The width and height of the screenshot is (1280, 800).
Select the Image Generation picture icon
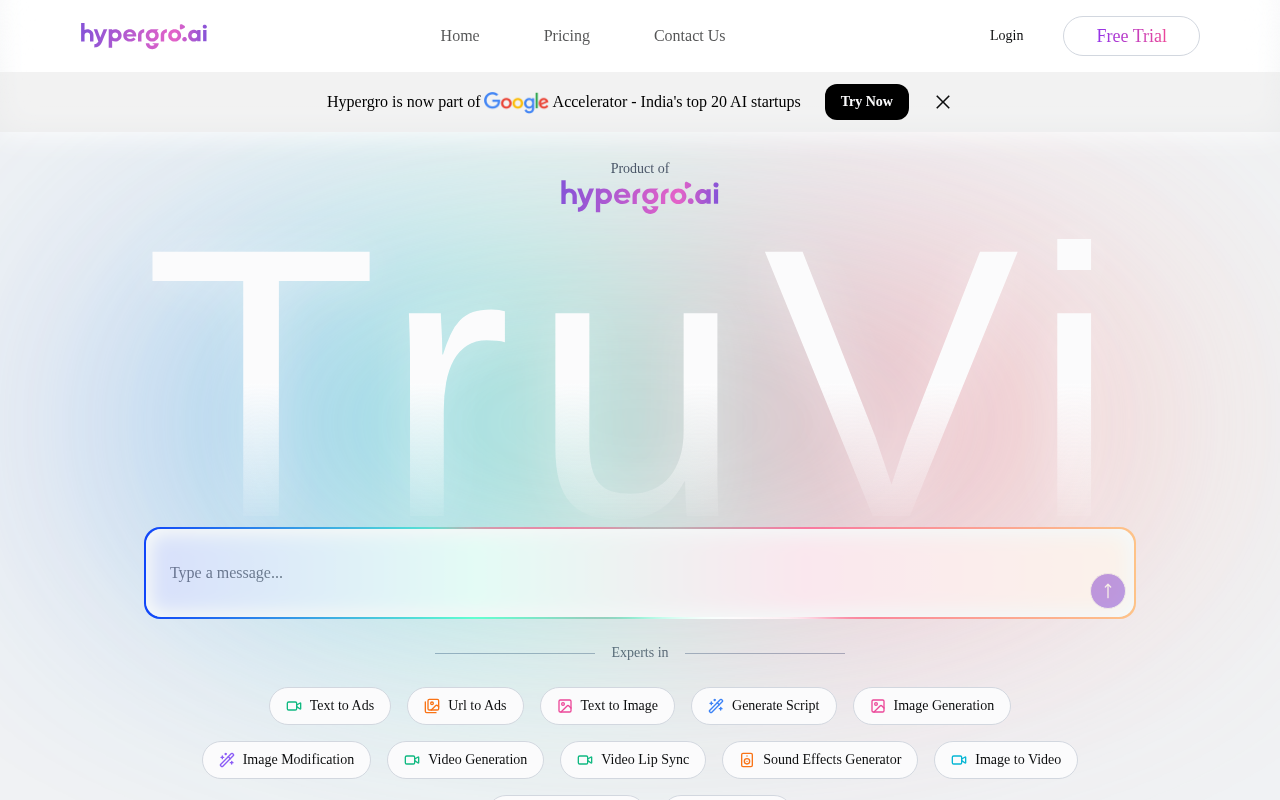pos(876,705)
